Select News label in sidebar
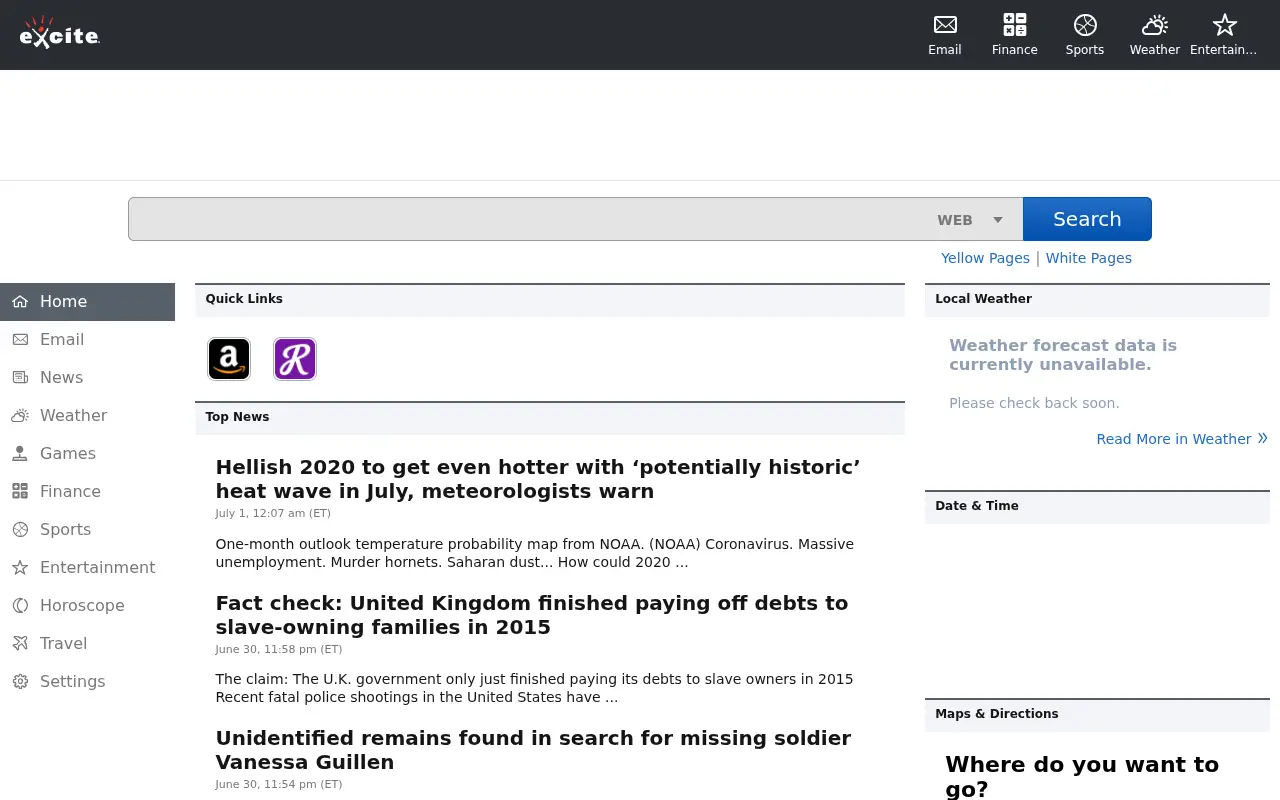The width and height of the screenshot is (1280, 800). (61, 378)
